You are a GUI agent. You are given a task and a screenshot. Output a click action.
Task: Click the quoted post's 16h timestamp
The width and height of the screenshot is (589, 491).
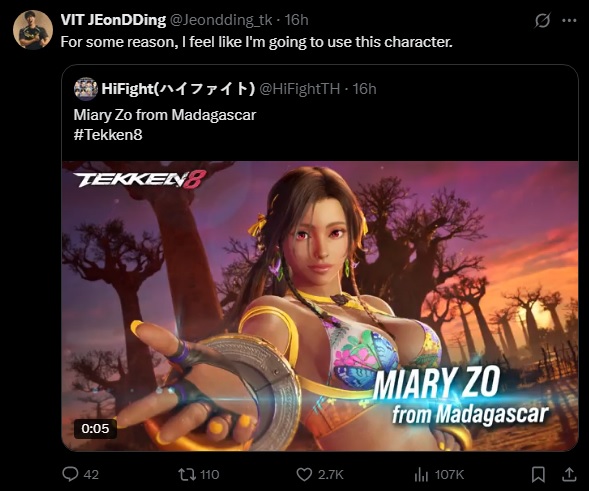point(364,89)
